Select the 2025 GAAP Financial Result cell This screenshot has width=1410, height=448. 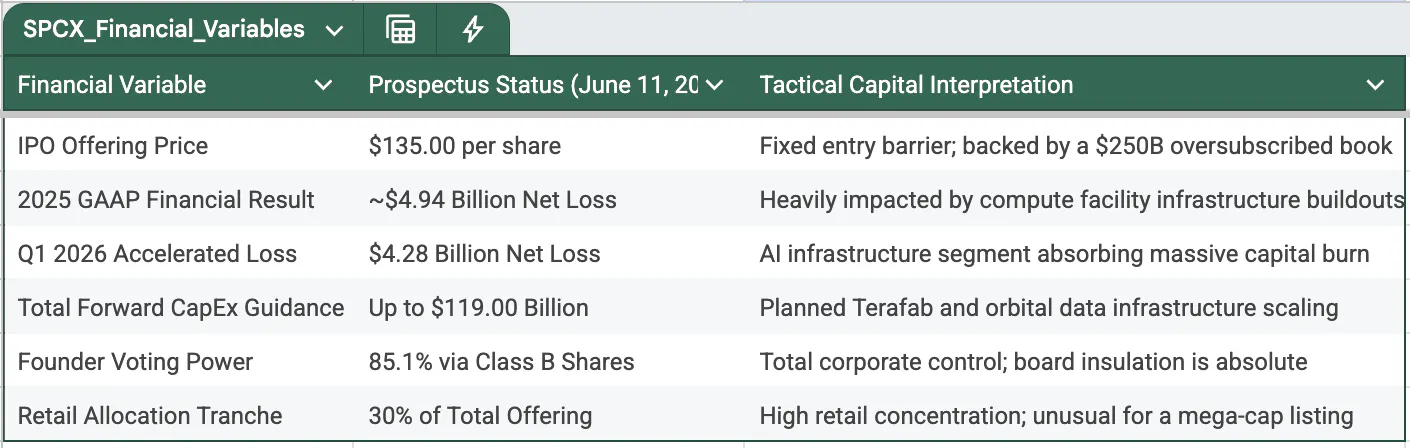178,199
